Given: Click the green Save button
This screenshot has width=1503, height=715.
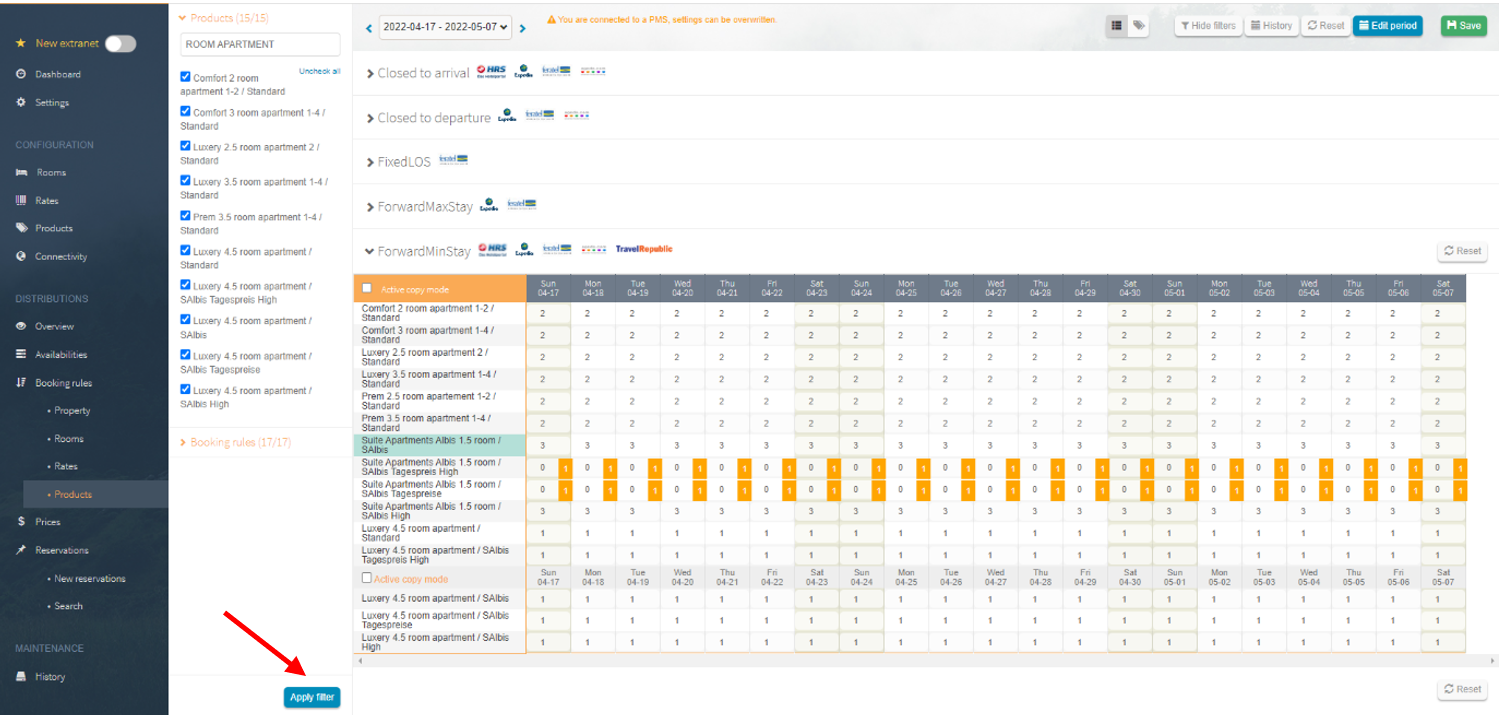Looking at the screenshot, I should [1464, 26].
